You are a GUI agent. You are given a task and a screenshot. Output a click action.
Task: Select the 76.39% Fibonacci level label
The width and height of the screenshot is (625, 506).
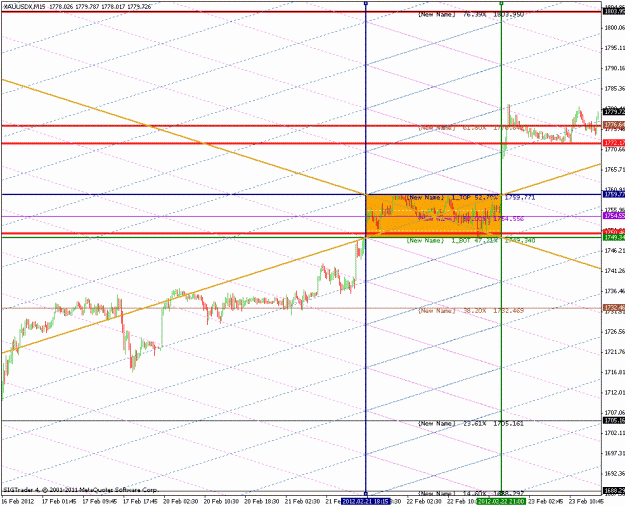[x=470, y=15]
